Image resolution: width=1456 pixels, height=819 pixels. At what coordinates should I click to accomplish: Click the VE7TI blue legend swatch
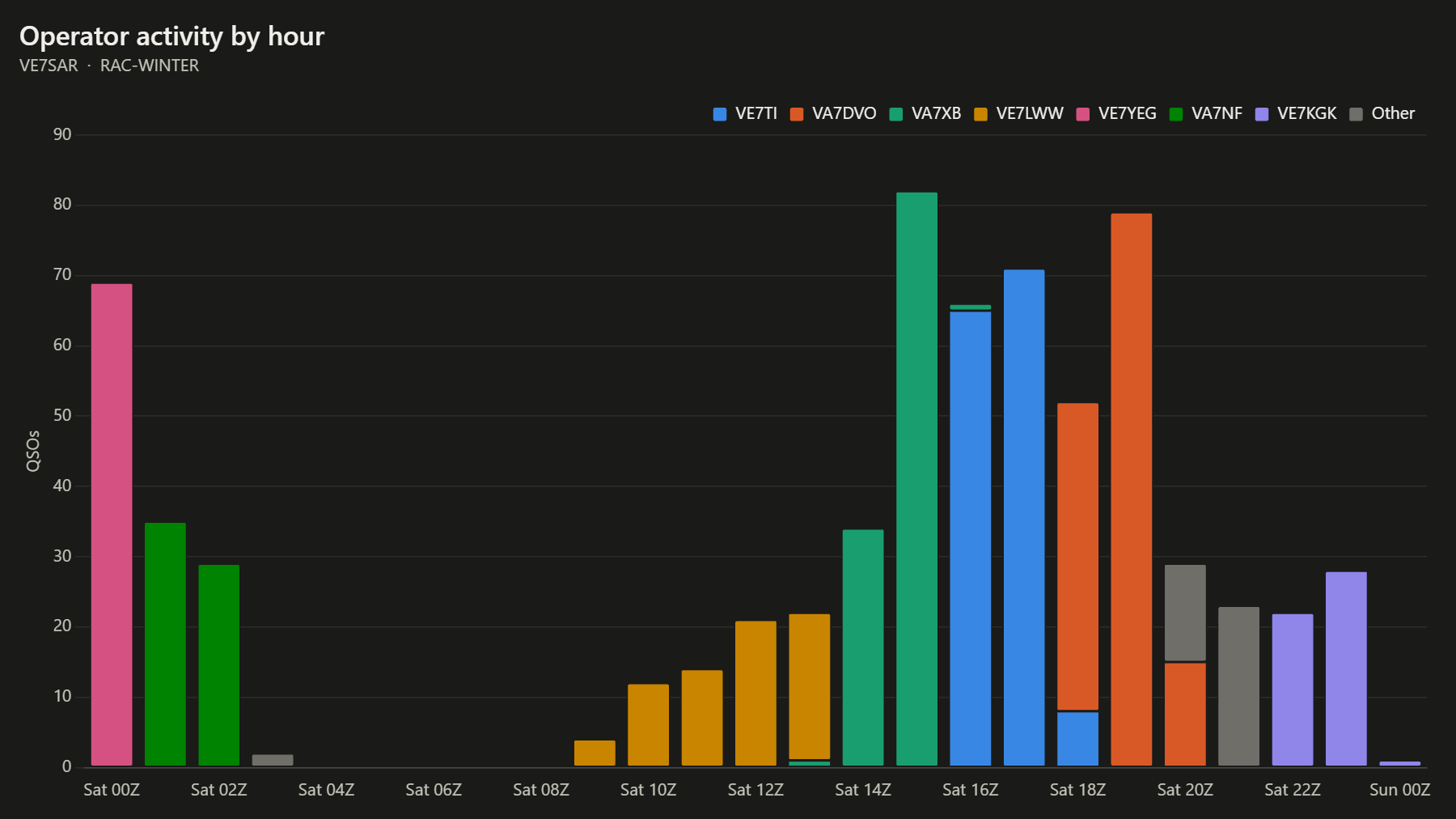720,114
